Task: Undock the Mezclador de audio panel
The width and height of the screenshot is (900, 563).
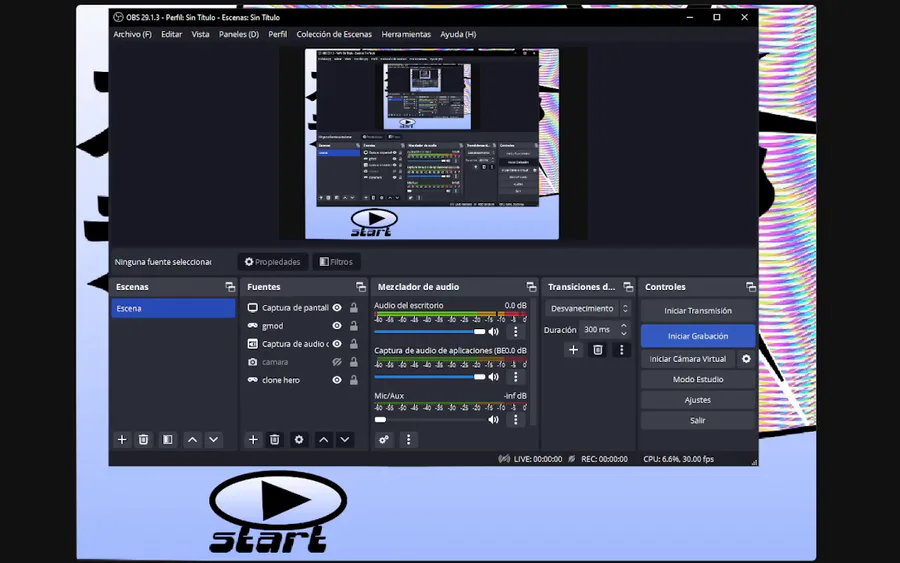Action: click(531, 286)
